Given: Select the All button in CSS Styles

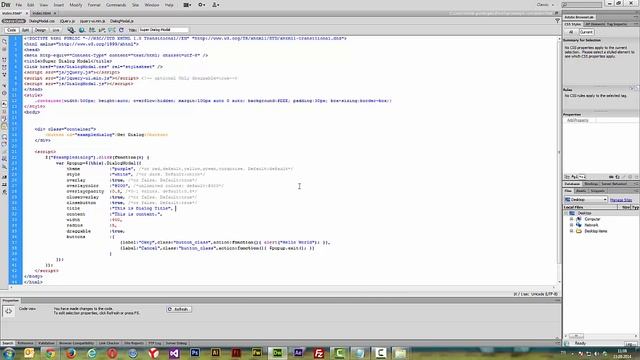Looking at the screenshot, I should coord(571,32).
